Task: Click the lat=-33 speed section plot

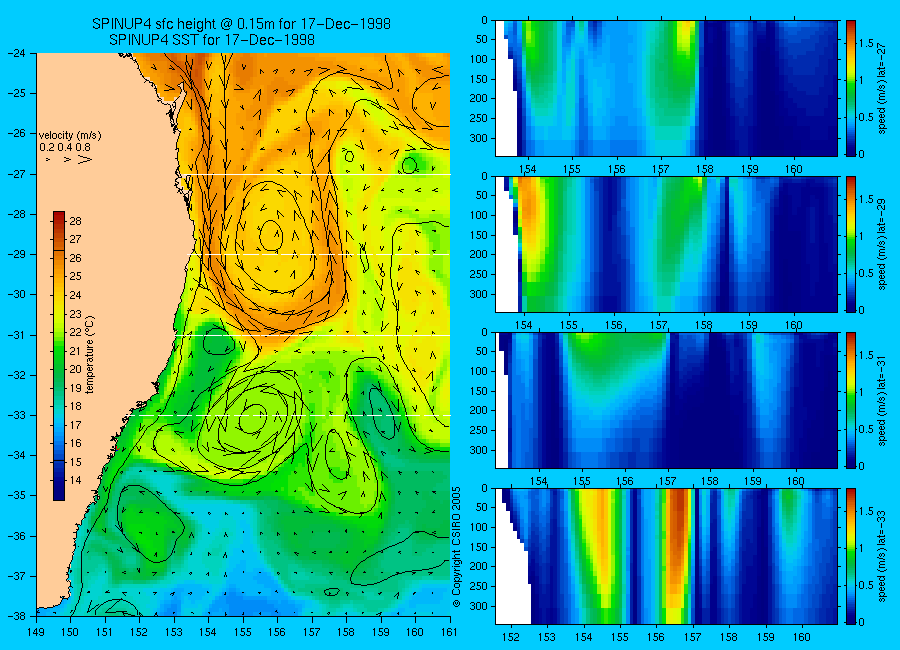Action: (666, 556)
